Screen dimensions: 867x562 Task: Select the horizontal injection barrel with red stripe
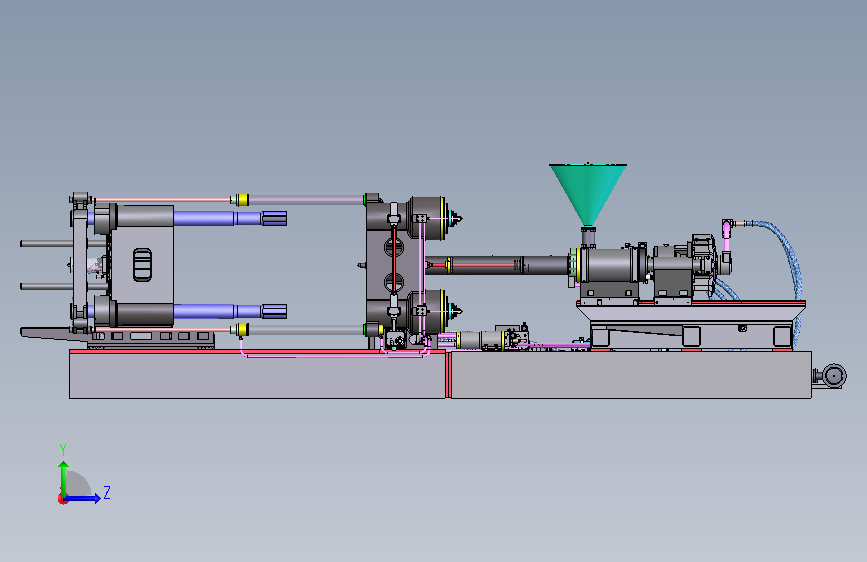coord(498,265)
